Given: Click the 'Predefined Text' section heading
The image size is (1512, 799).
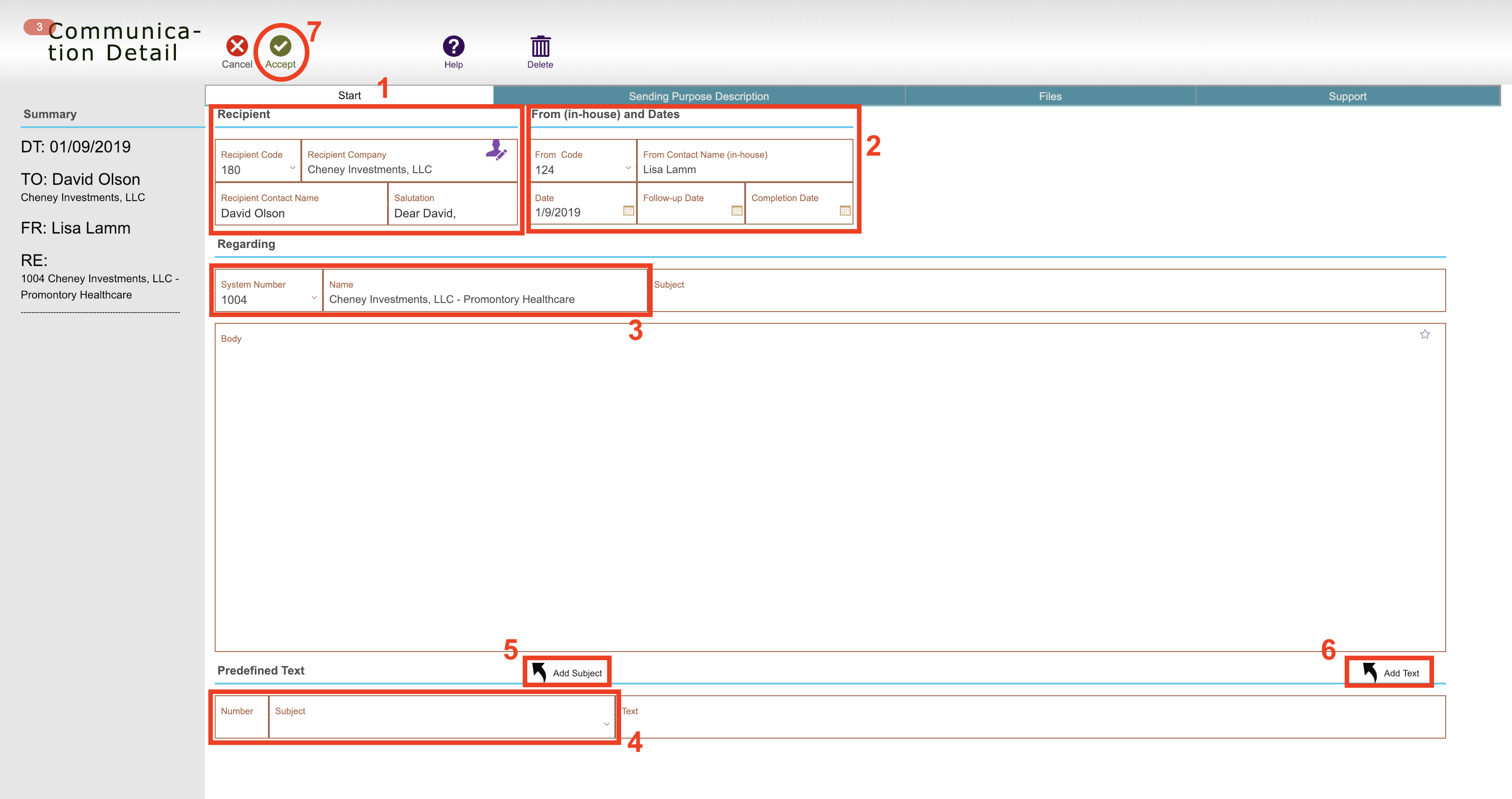Looking at the screenshot, I should coord(261,670).
